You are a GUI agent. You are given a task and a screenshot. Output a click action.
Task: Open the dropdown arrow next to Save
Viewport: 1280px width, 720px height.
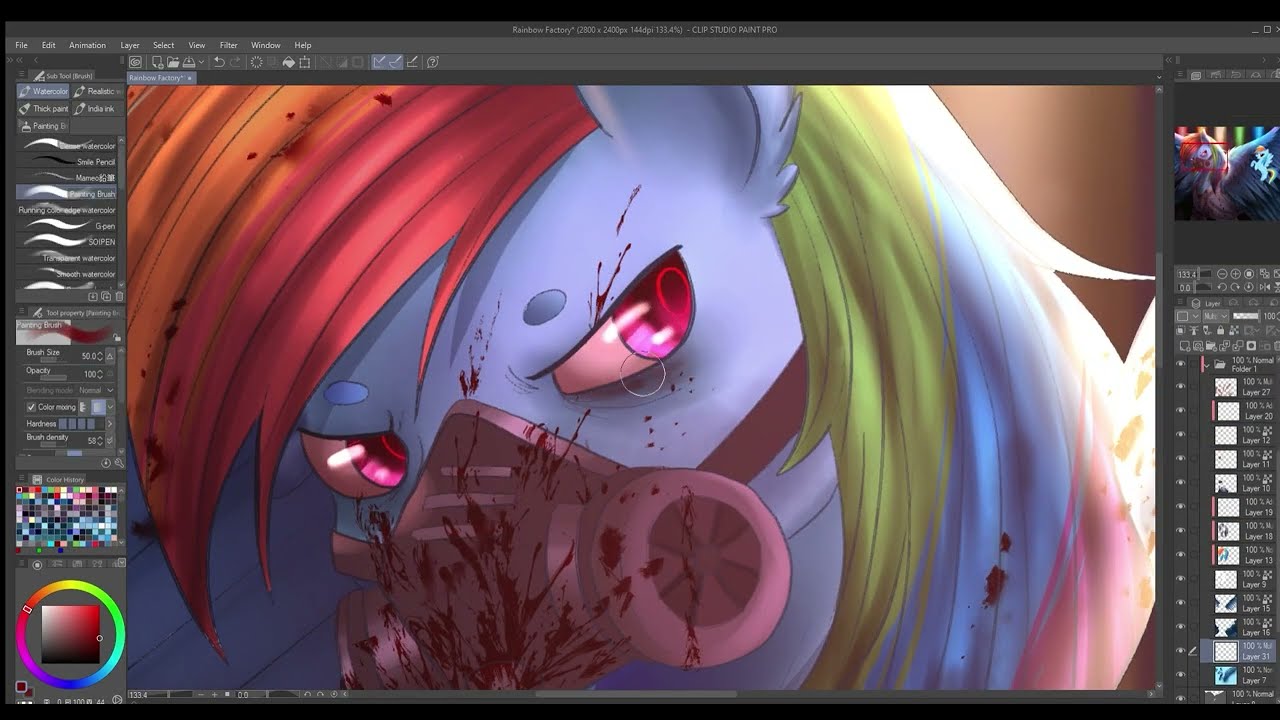201,62
